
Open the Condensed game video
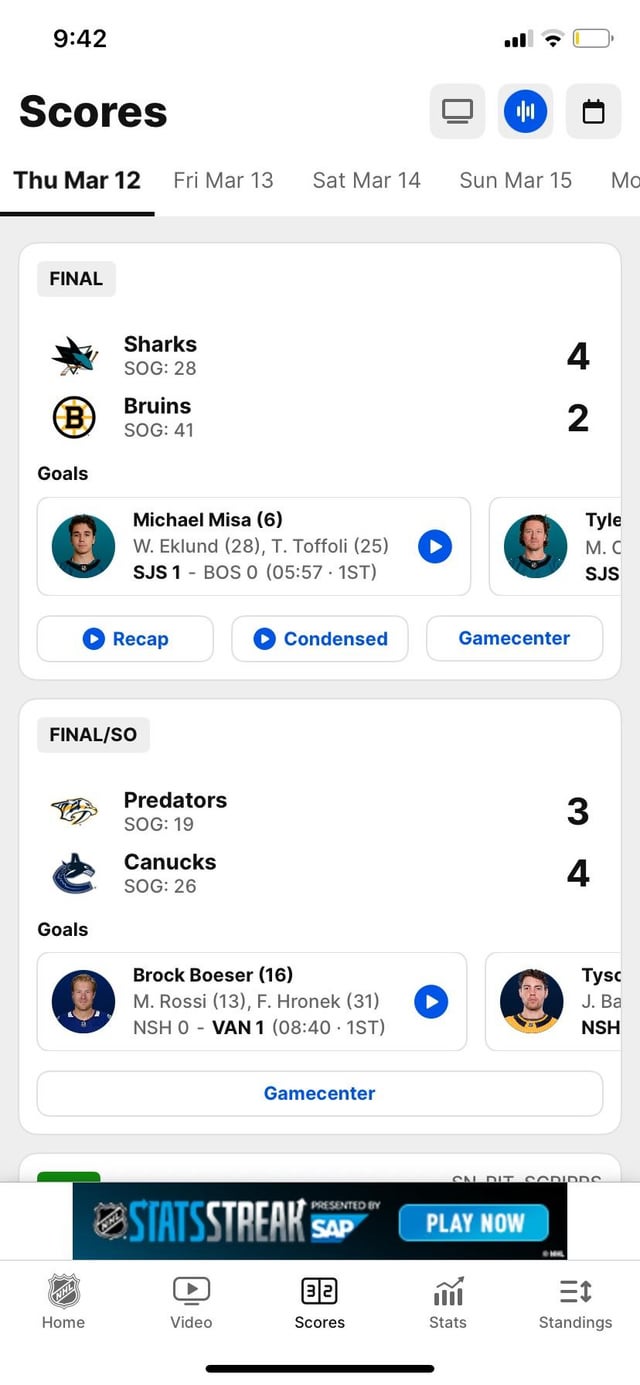click(x=320, y=639)
